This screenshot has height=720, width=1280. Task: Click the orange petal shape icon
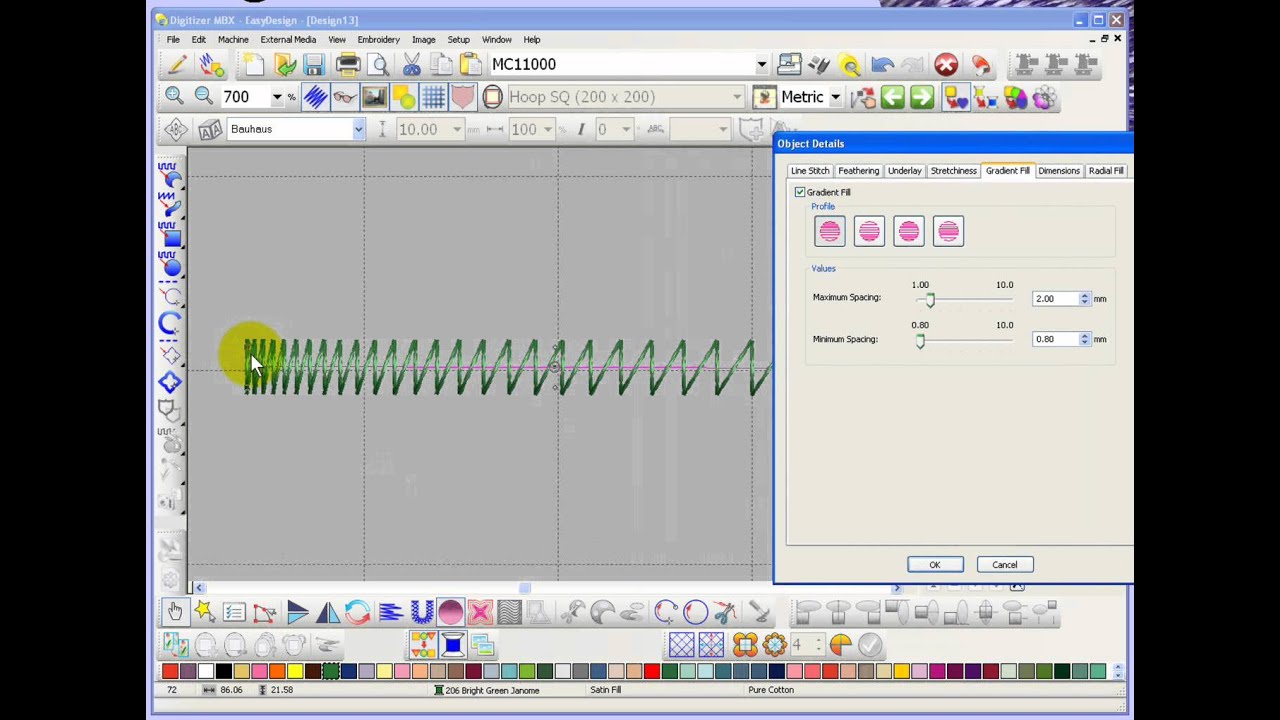point(745,645)
